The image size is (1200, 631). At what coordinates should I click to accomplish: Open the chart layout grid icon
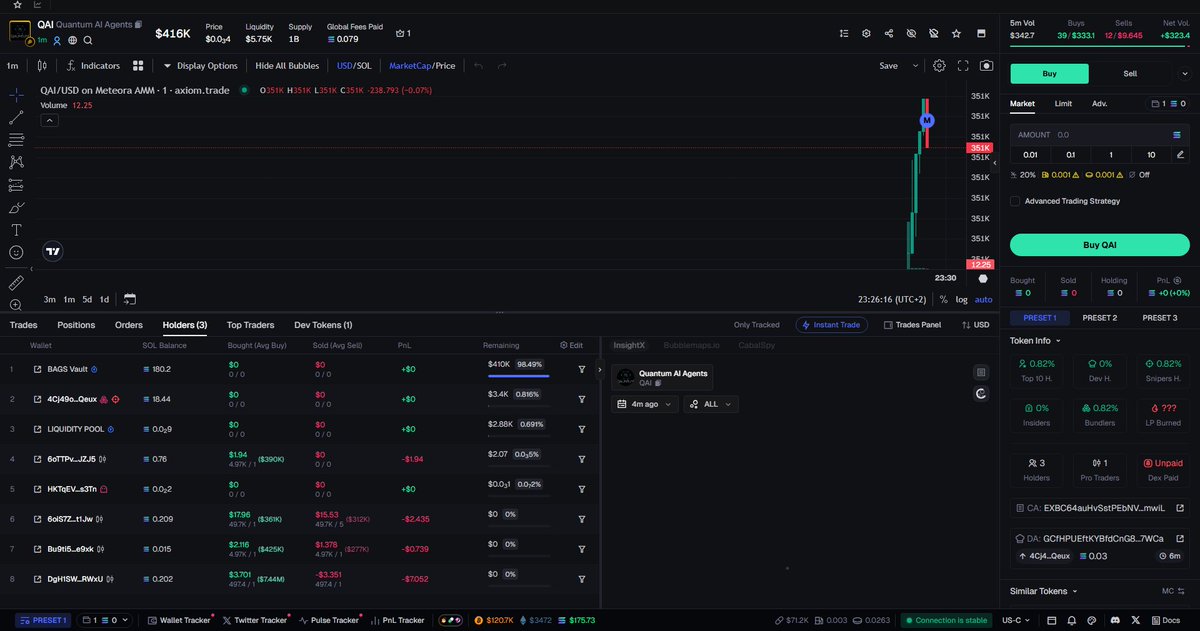tap(138, 66)
